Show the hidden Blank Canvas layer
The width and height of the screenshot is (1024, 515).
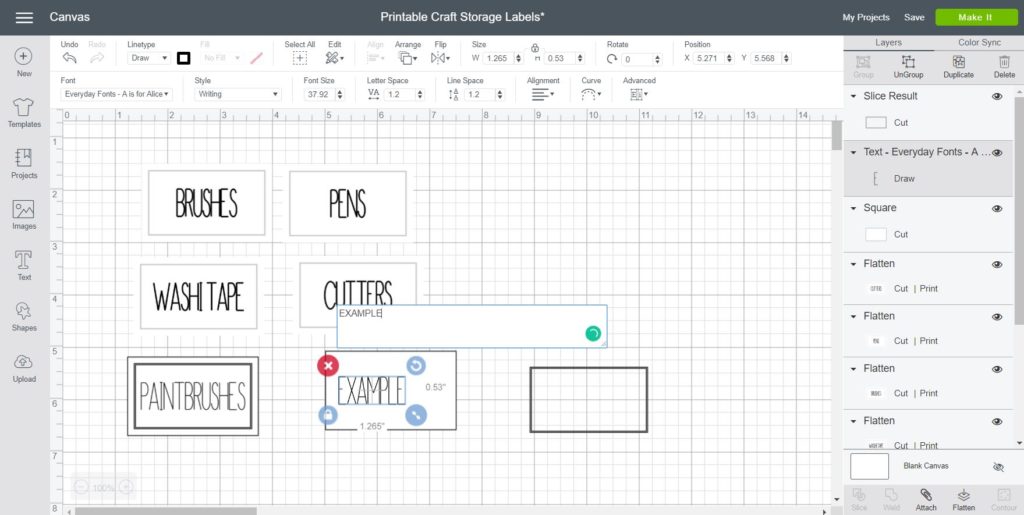tap(997, 467)
